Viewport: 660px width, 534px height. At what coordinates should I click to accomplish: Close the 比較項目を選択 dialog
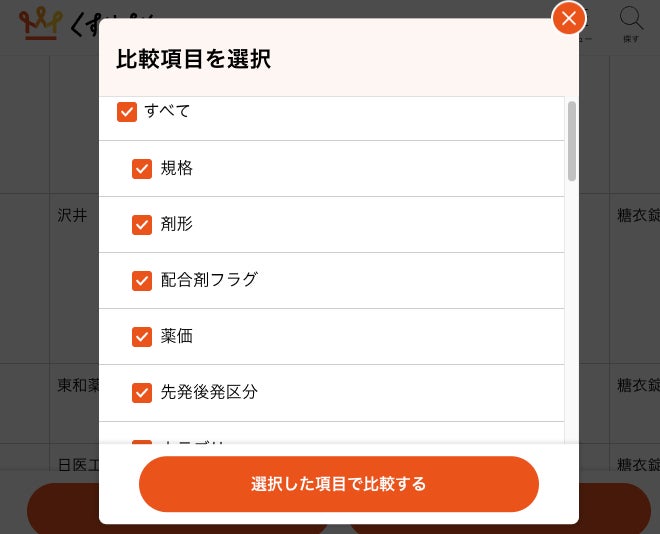569,18
